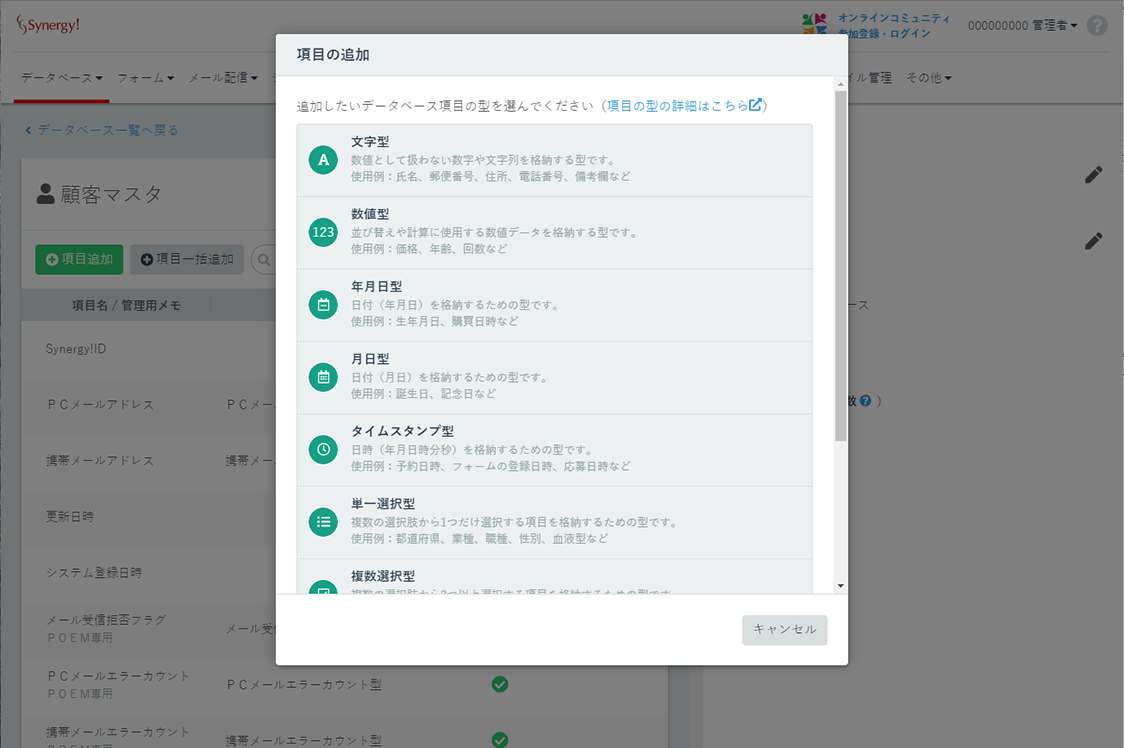Expand the フォーム dropdown menu
The width and height of the screenshot is (1124, 748).
(145, 78)
